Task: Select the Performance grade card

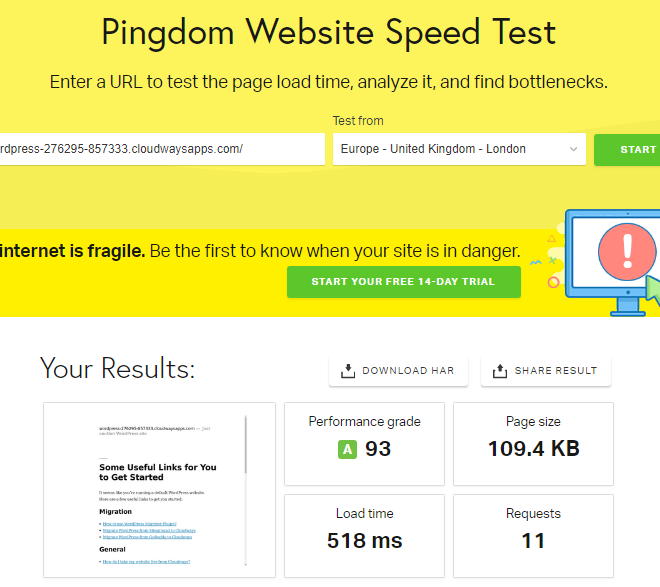Action: click(x=365, y=444)
